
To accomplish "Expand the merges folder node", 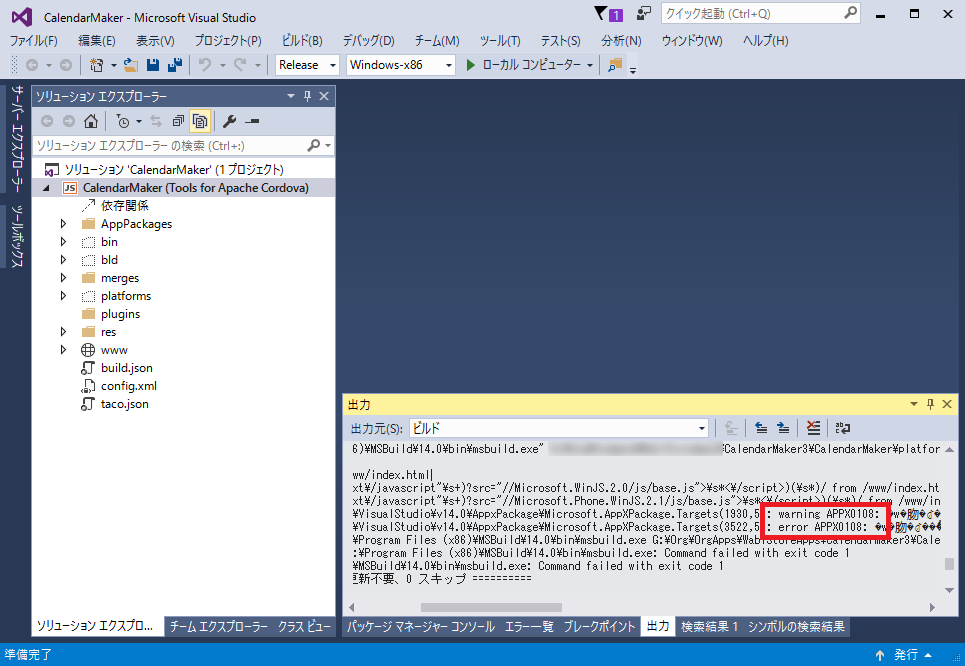I will [63, 278].
